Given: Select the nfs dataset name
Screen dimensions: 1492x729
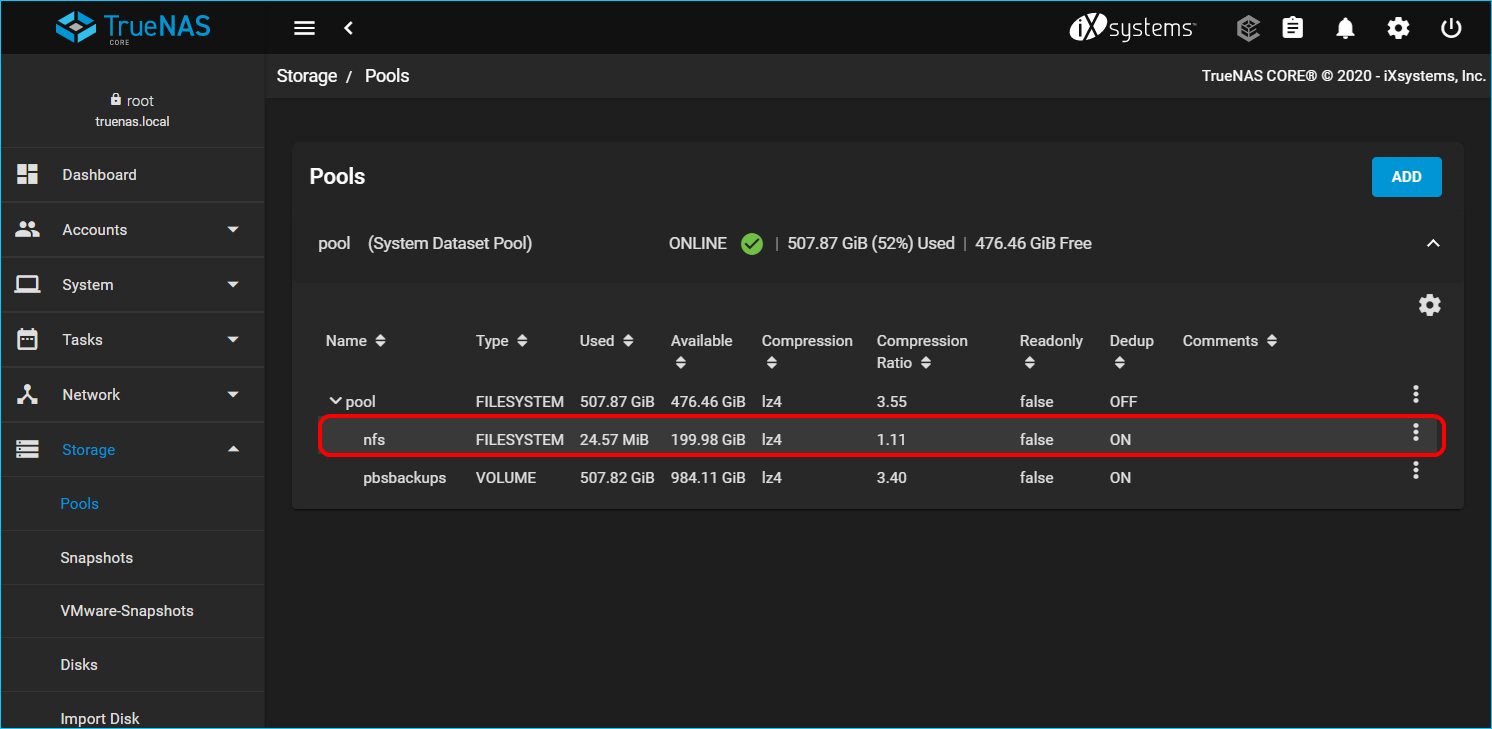Looking at the screenshot, I should [x=374, y=440].
